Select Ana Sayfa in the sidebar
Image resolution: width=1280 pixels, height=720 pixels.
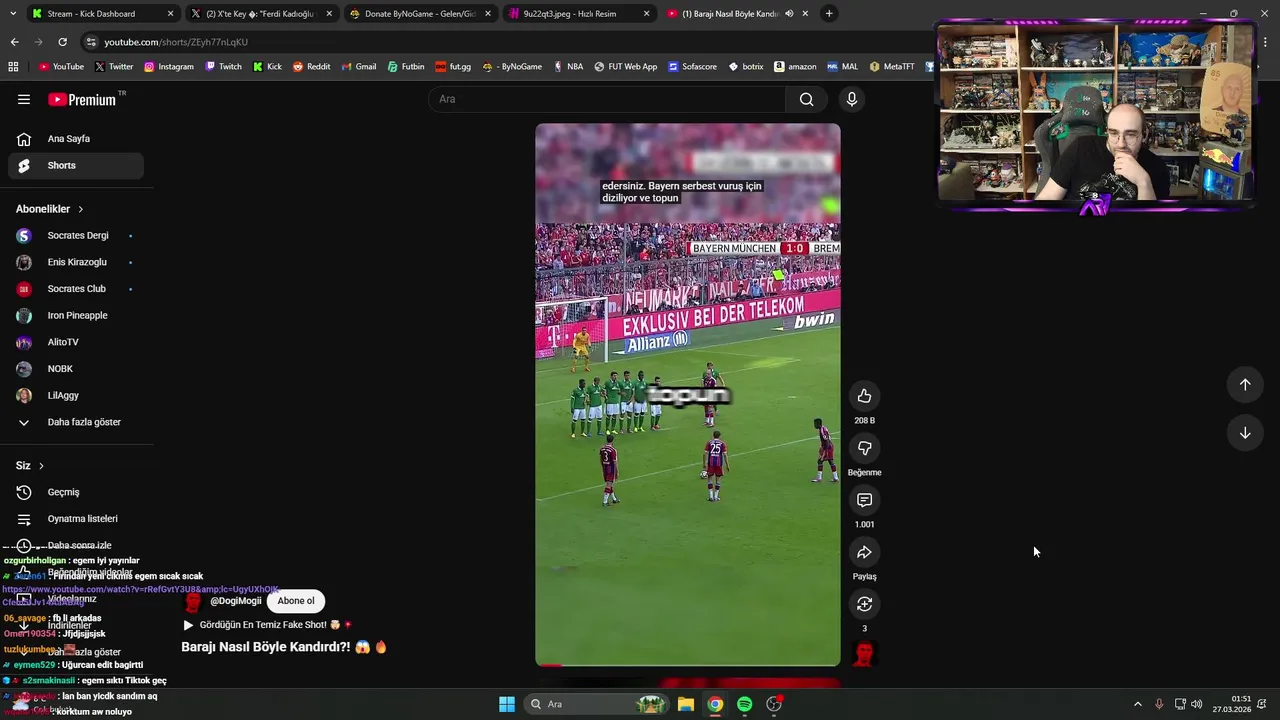click(76, 139)
